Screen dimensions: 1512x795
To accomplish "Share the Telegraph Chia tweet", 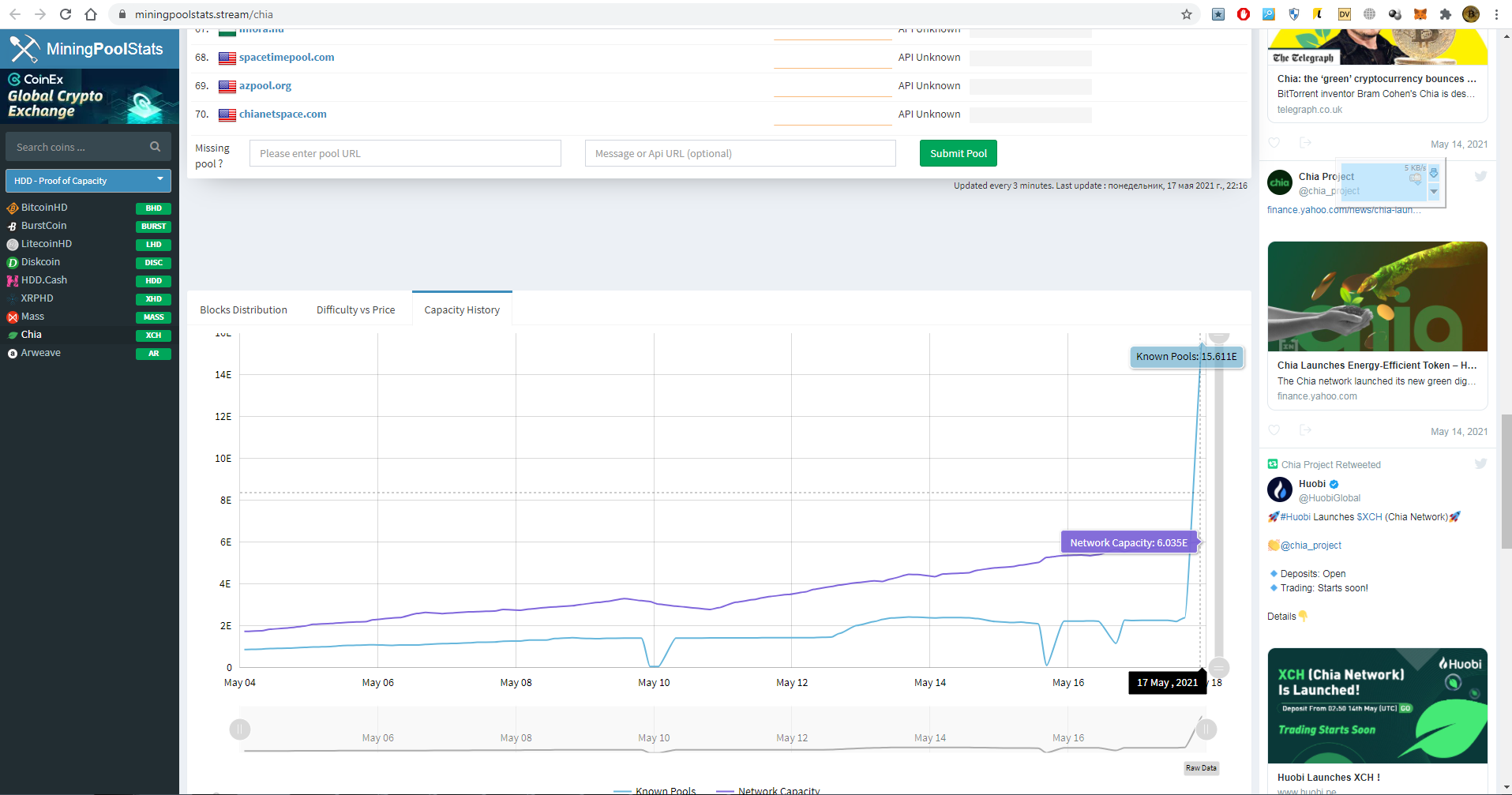I will (x=1306, y=143).
